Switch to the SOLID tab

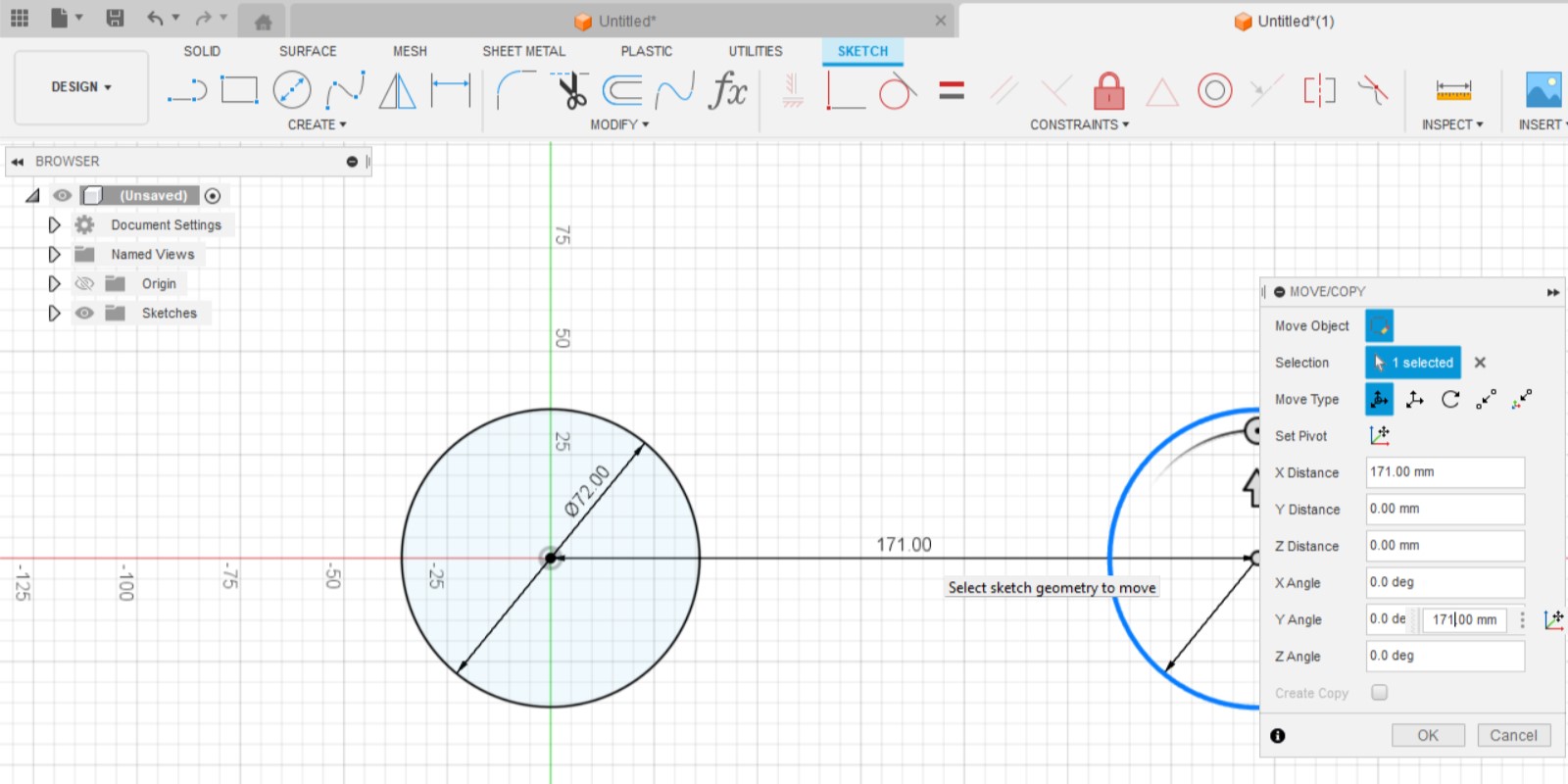tap(202, 51)
